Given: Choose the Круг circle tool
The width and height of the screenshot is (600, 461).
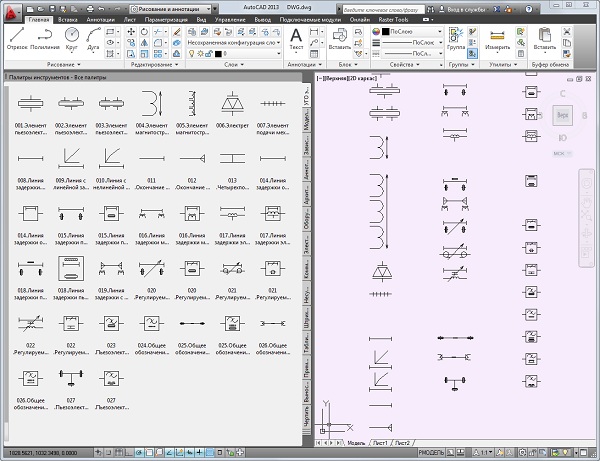Looking at the screenshot, I should pyautogui.click(x=72, y=37).
